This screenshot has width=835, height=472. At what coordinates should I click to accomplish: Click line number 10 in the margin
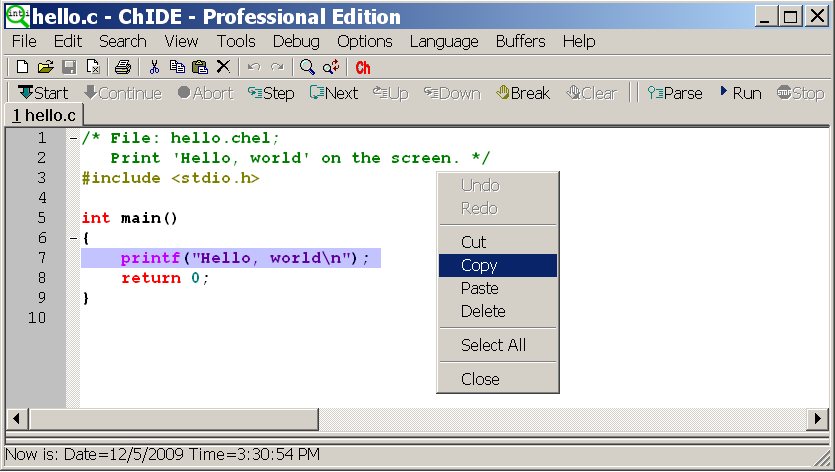coord(37,318)
